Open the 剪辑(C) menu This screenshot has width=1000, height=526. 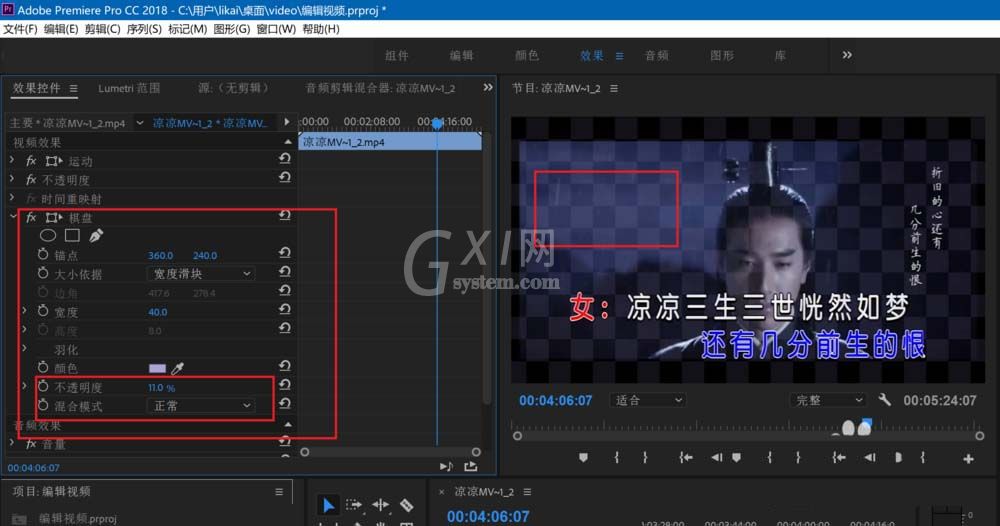pyautogui.click(x=103, y=29)
